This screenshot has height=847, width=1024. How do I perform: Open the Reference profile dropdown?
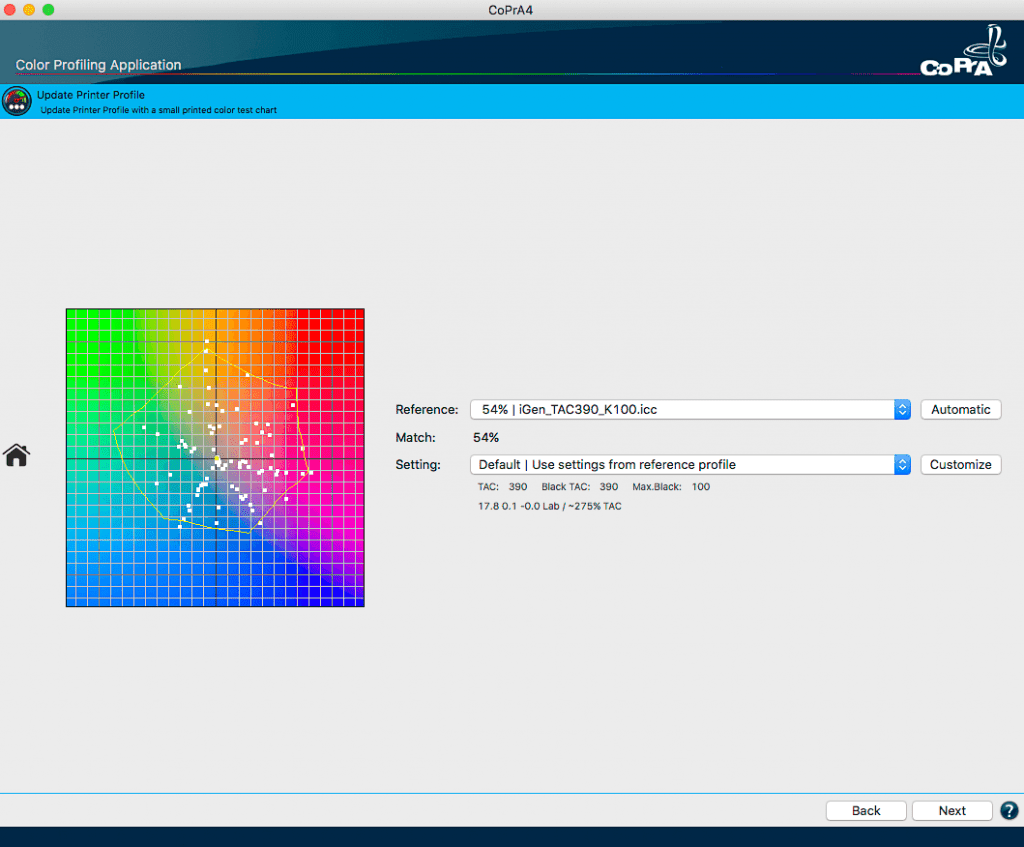click(x=688, y=409)
